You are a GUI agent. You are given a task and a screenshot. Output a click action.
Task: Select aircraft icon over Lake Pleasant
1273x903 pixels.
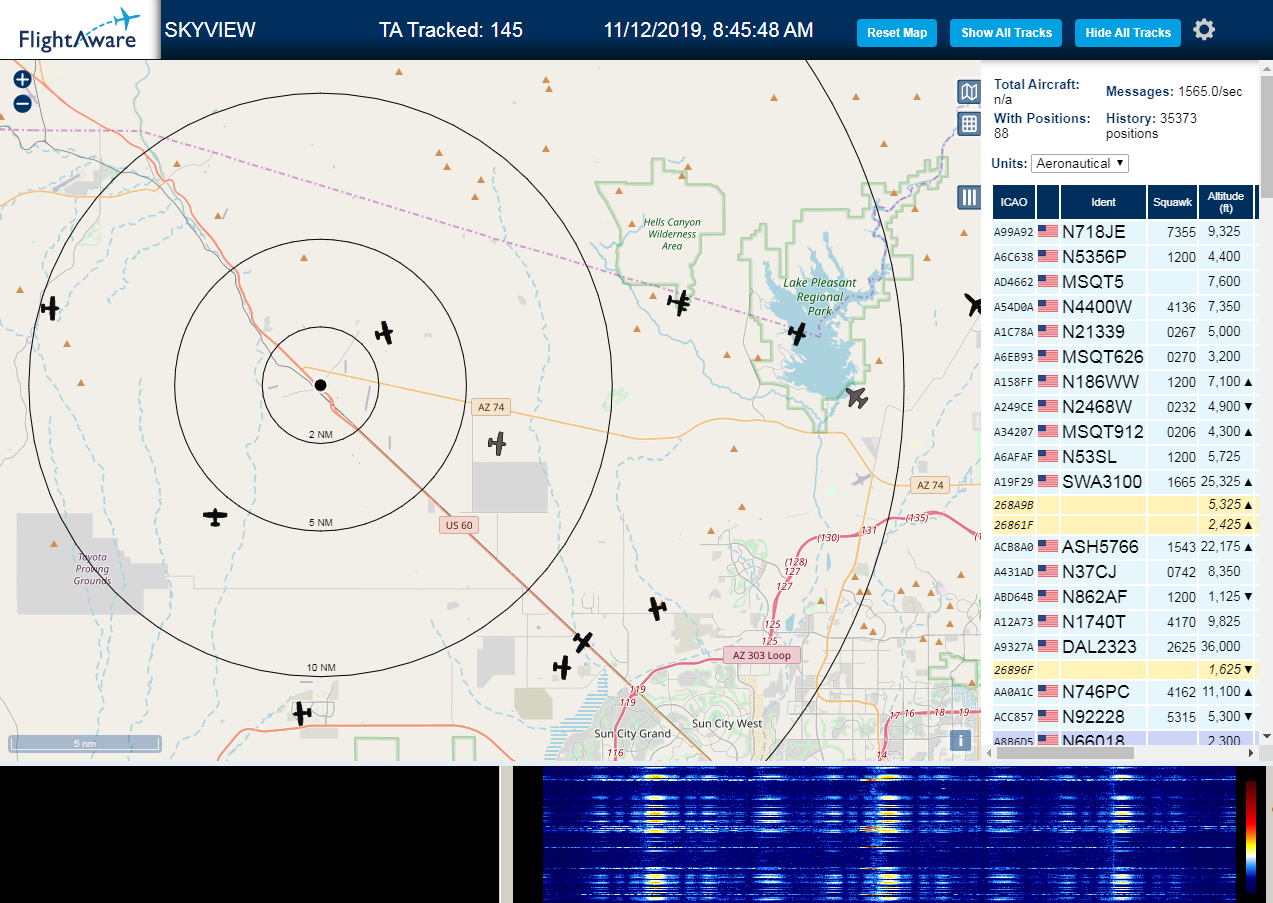pyautogui.click(x=797, y=333)
